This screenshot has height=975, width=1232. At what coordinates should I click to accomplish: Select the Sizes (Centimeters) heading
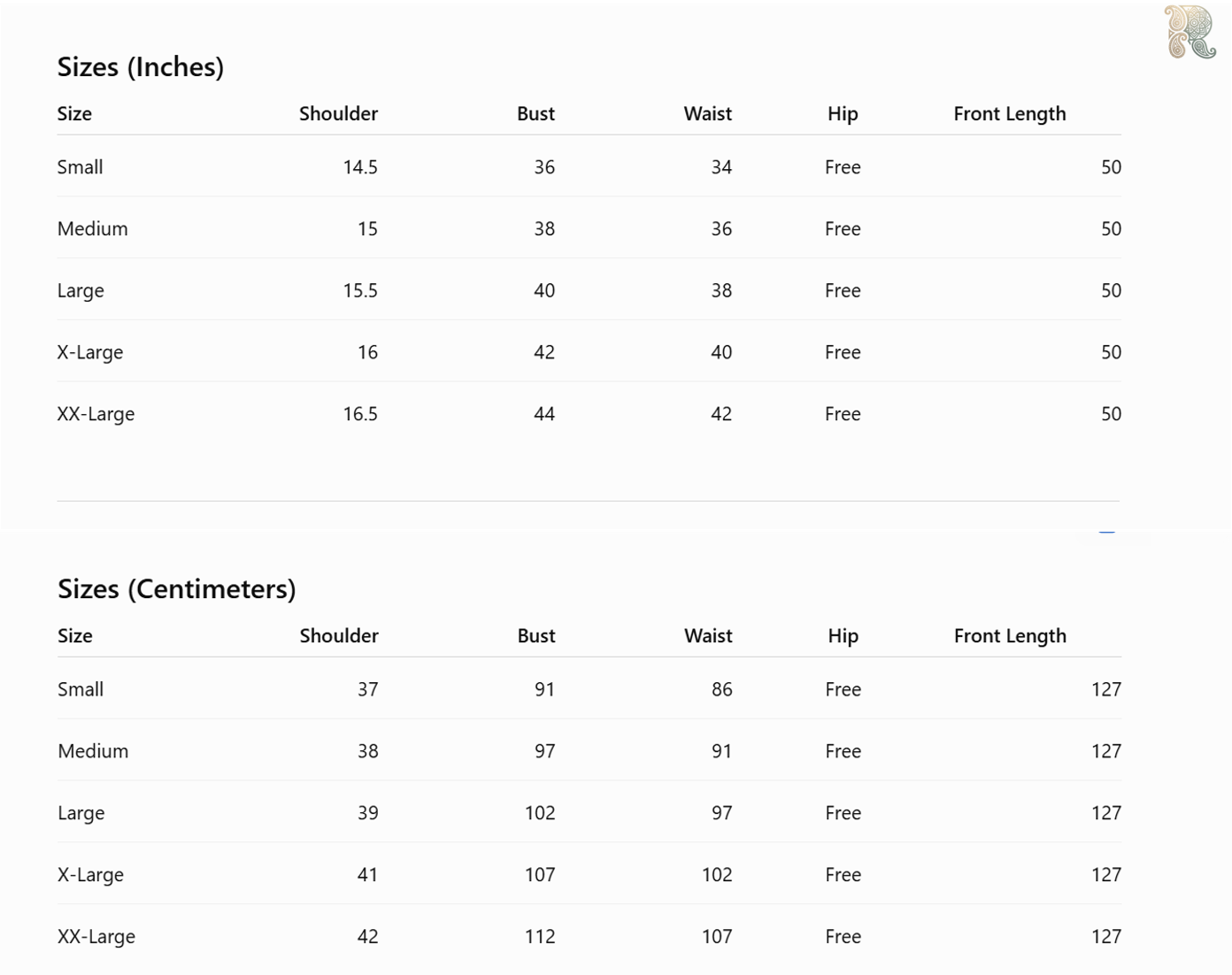click(177, 589)
